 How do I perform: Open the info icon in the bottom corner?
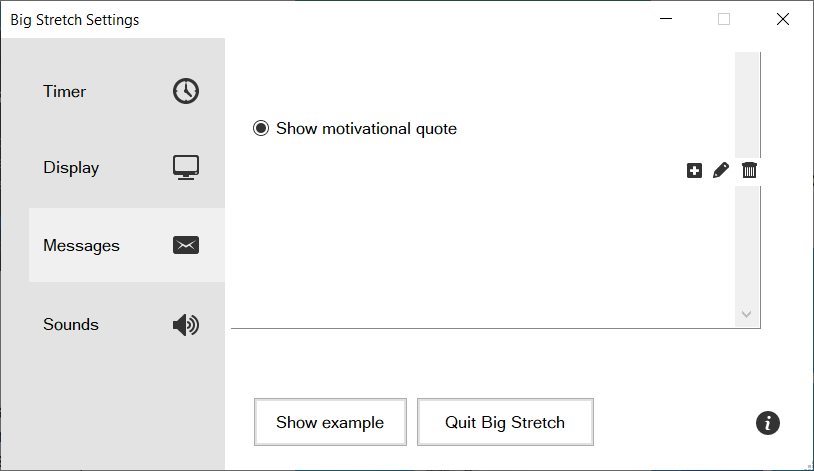coord(768,423)
